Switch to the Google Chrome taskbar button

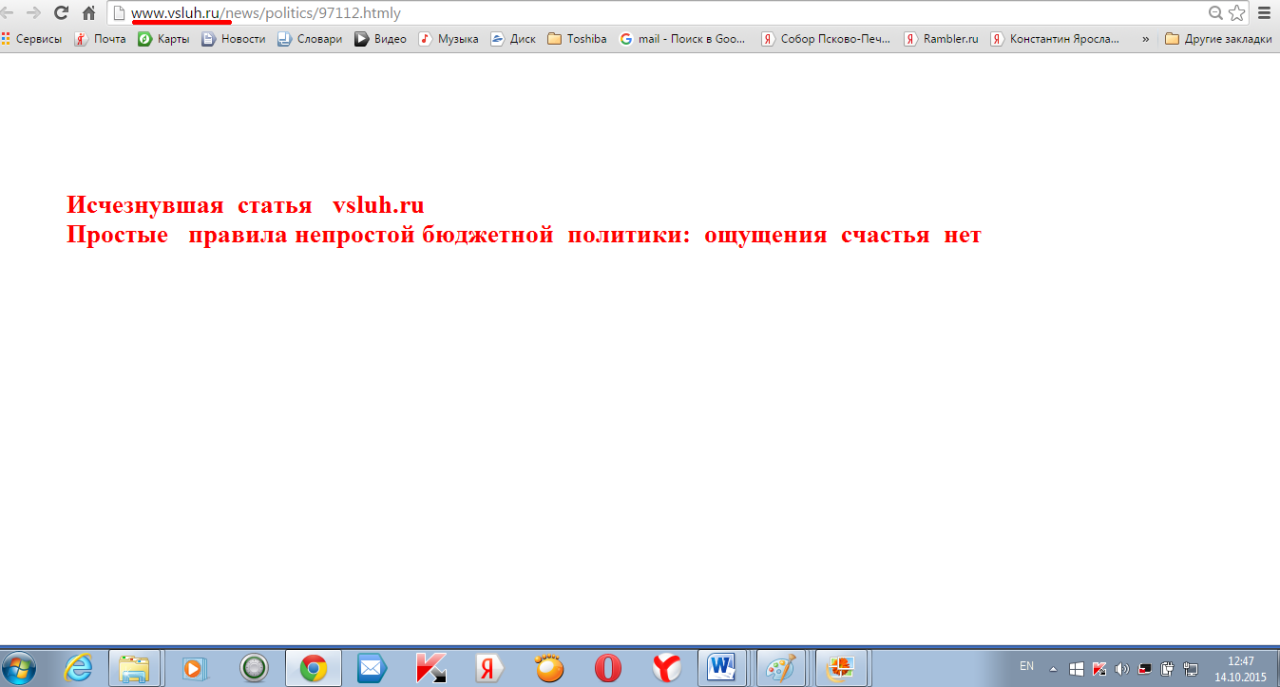(x=313, y=668)
